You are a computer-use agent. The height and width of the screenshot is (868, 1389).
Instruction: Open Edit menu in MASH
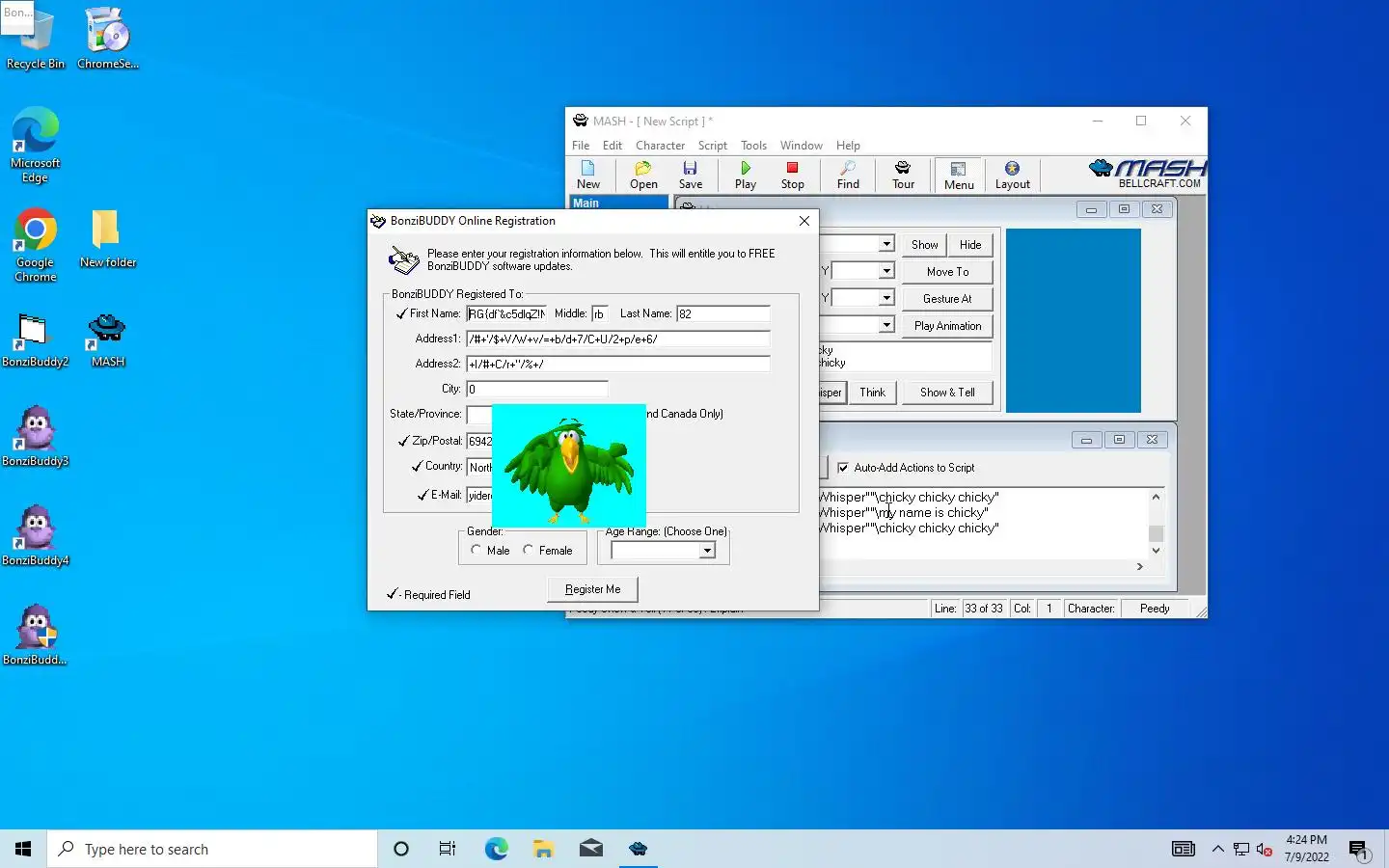click(613, 146)
